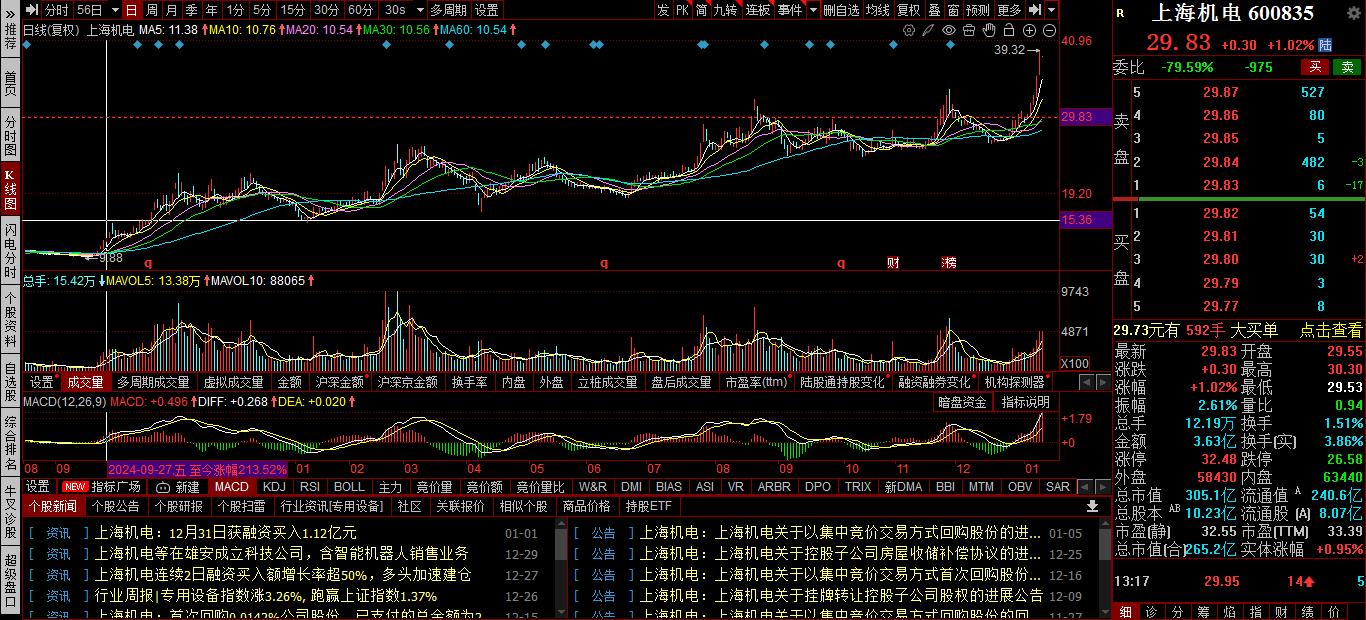Image resolution: width=1366 pixels, height=620 pixels.
Task: Click date label 2024-09-27 至今涨幅213.52%
Action: tap(197, 469)
